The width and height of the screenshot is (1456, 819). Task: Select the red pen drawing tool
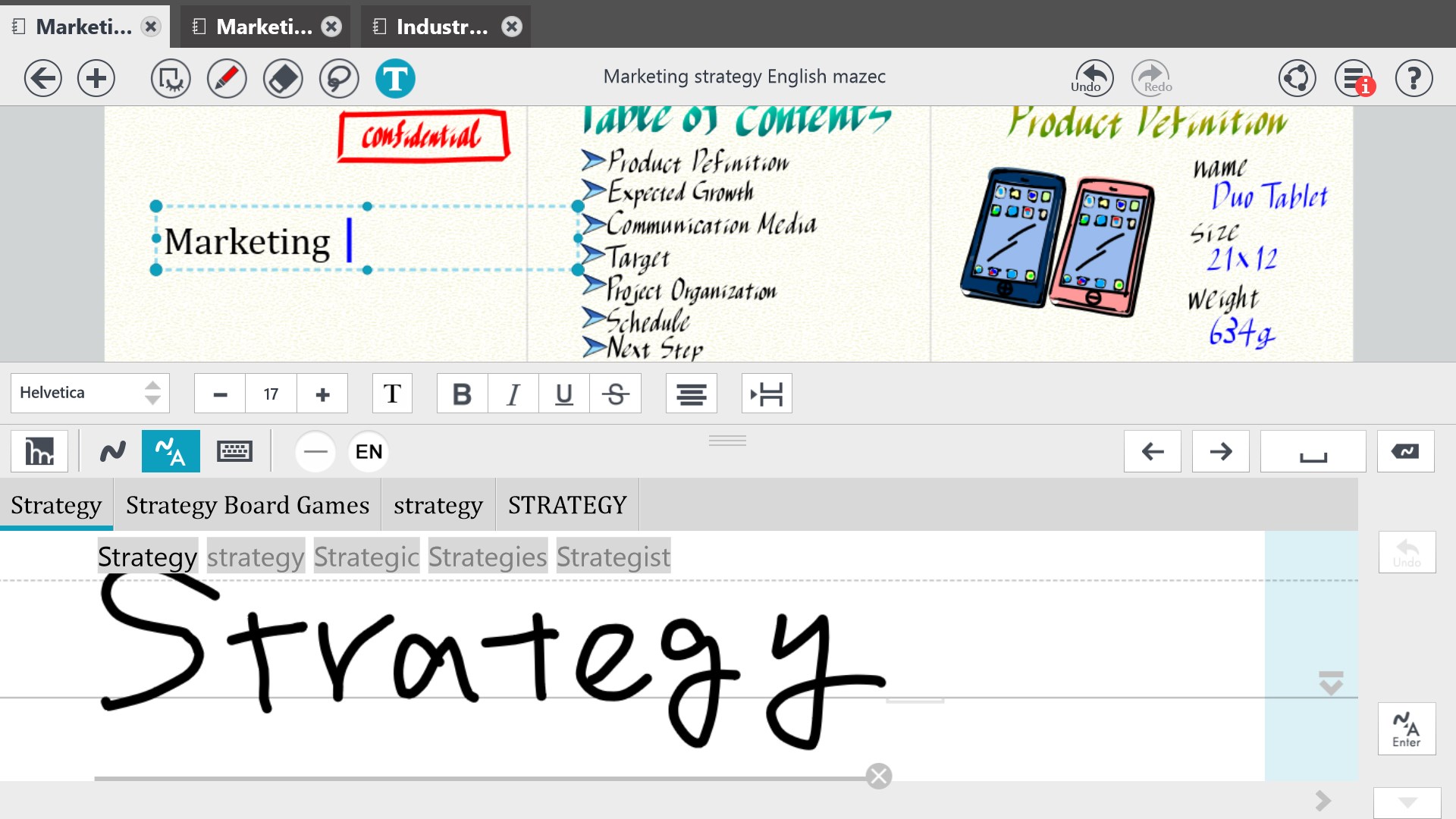click(x=227, y=78)
